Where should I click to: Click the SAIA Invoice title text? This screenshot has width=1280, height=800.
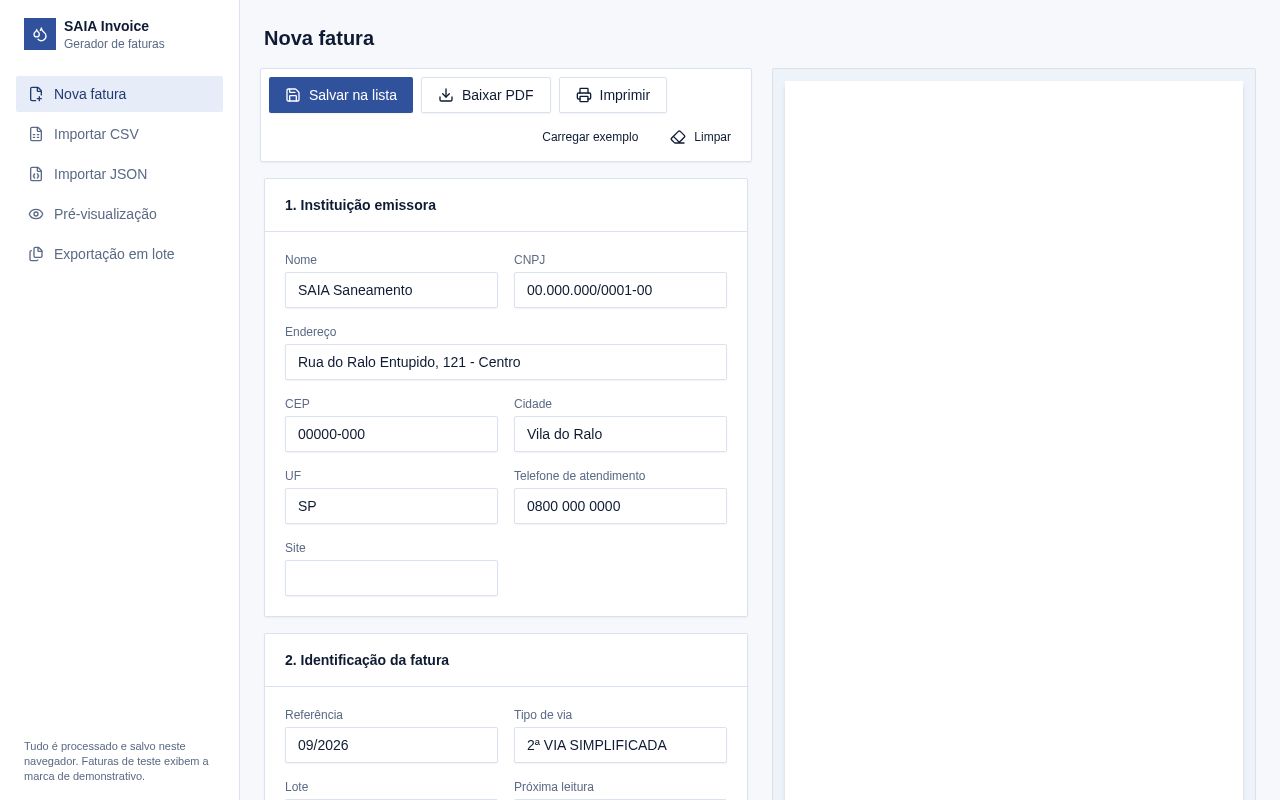click(106, 26)
